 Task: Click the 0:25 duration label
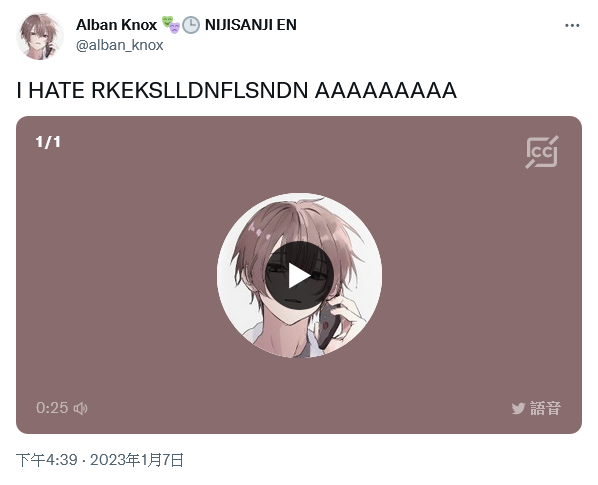pyautogui.click(x=52, y=408)
